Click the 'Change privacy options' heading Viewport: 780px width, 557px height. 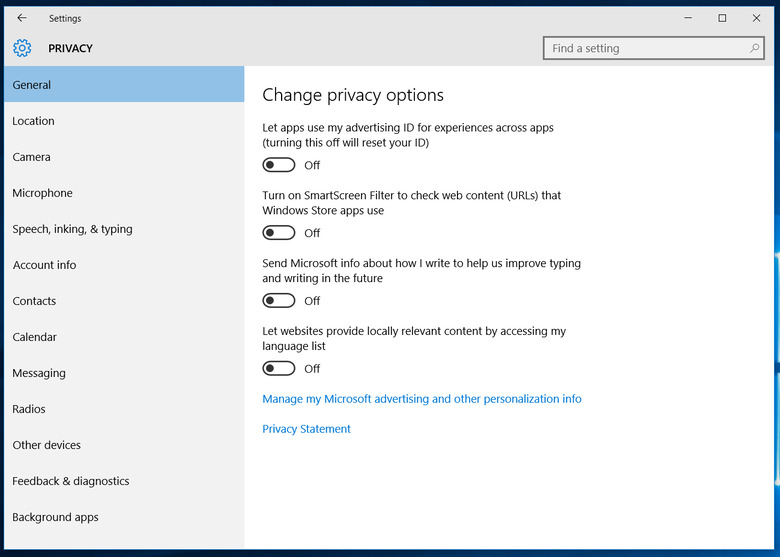353,95
